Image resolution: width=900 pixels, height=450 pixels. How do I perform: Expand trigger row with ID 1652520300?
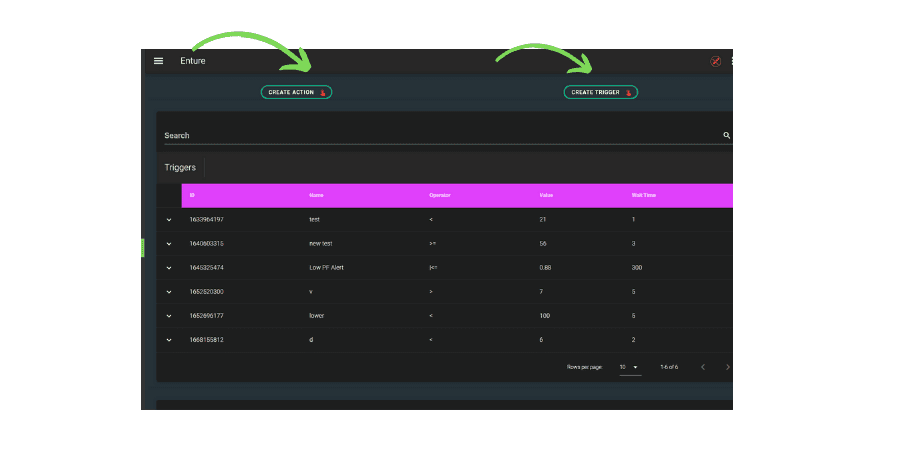169,291
